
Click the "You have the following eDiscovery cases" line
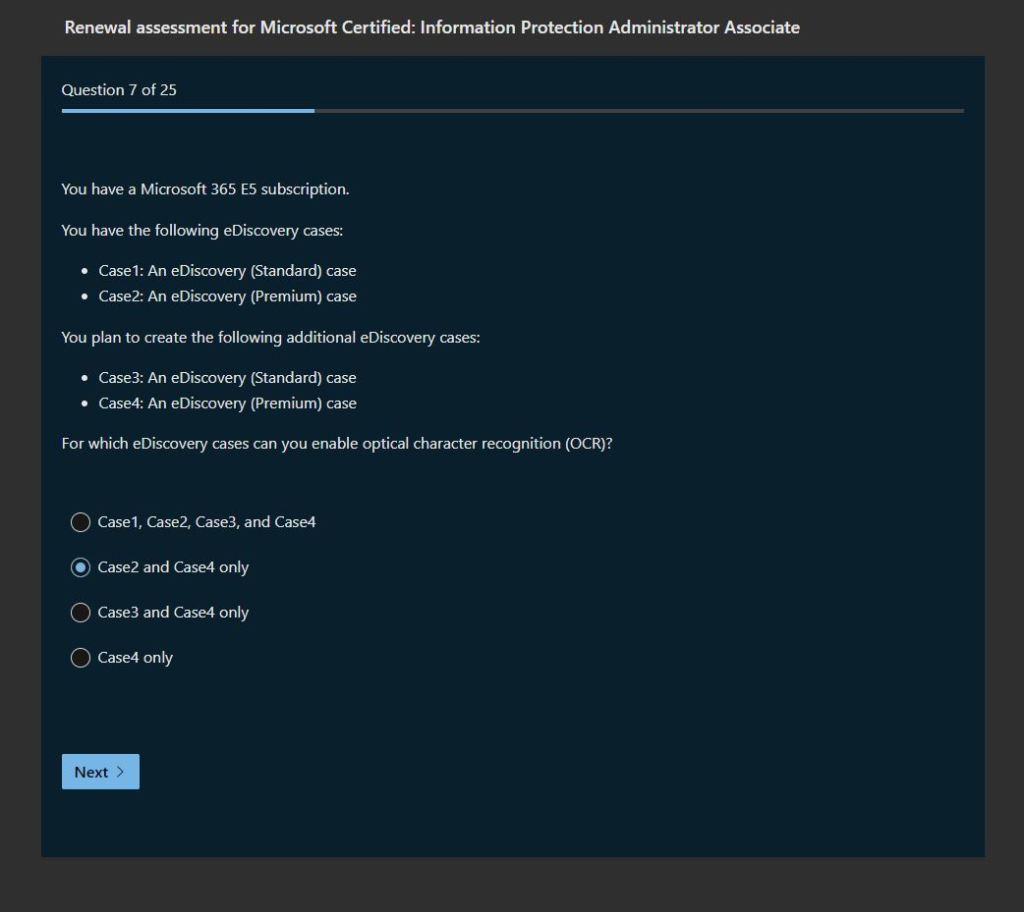(202, 230)
